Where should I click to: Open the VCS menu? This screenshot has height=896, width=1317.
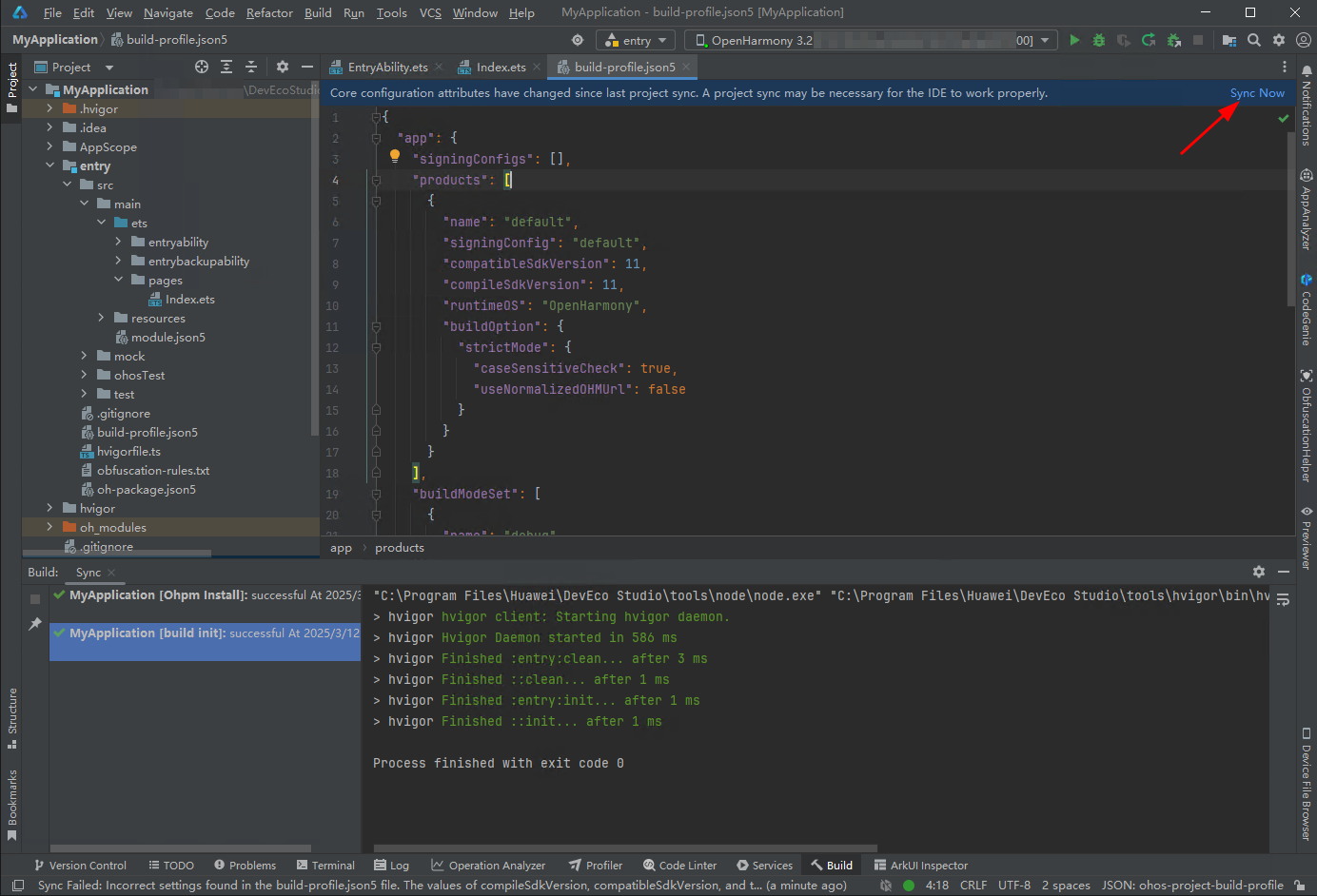click(430, 12)
